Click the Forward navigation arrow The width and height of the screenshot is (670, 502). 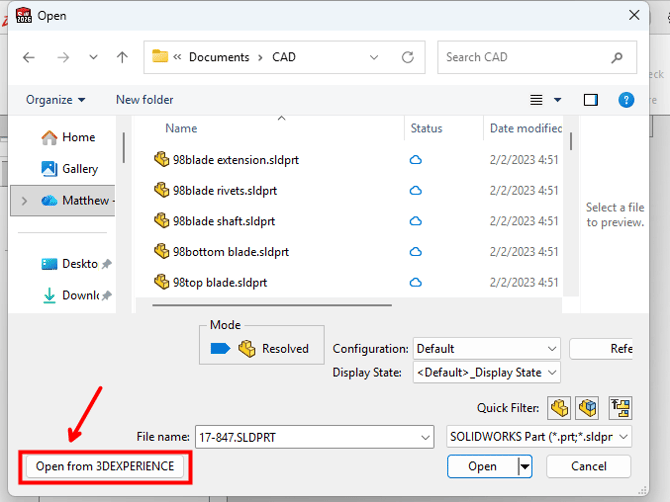(63, 57)
